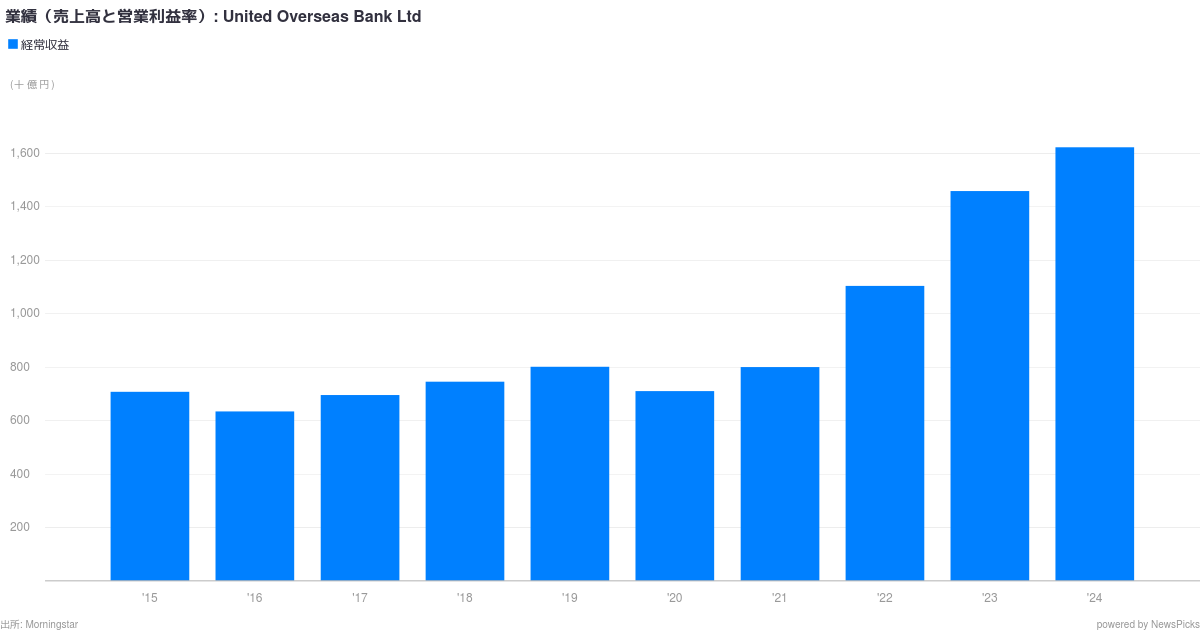1200x630 pixels.
Task: Click the '18 x-axis year label
Action: 465,598
